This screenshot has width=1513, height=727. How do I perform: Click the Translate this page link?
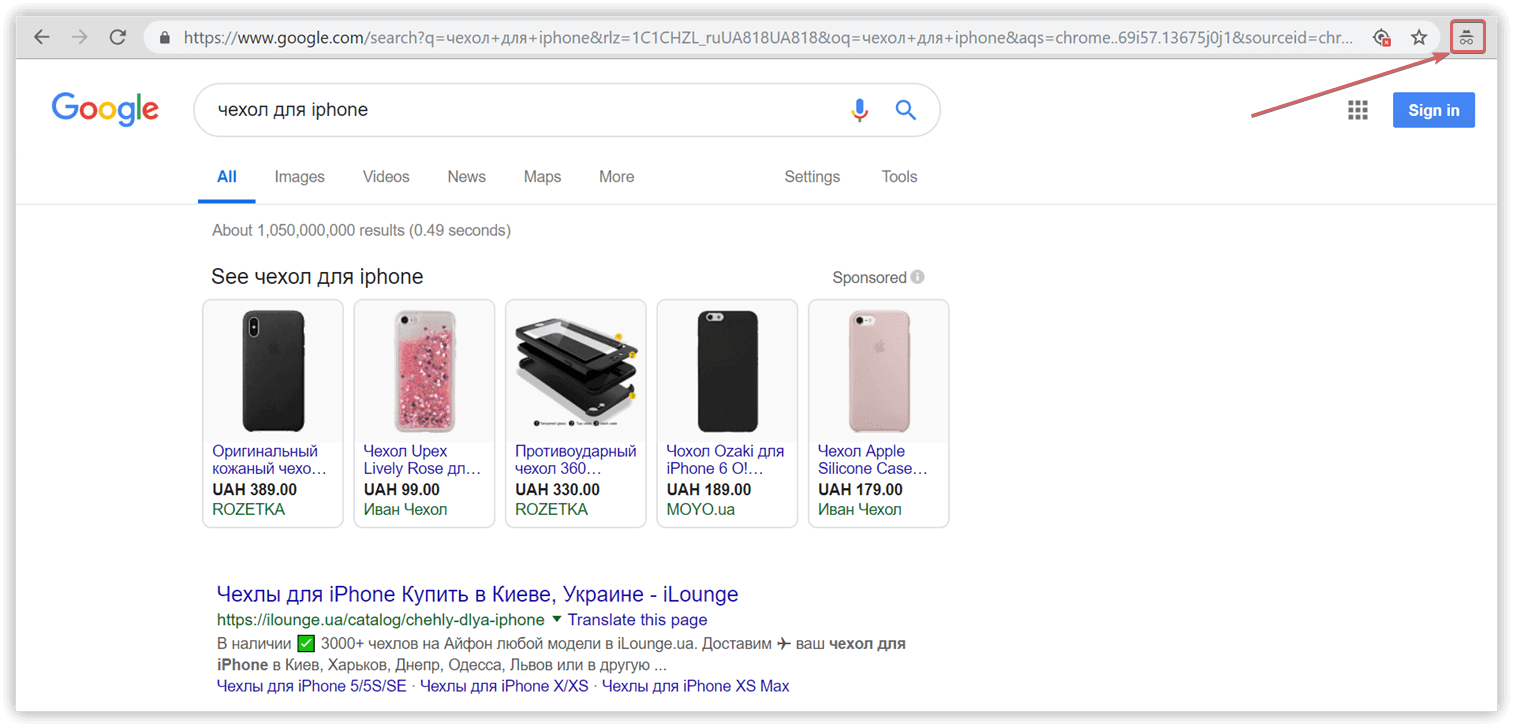pos(637,620)
